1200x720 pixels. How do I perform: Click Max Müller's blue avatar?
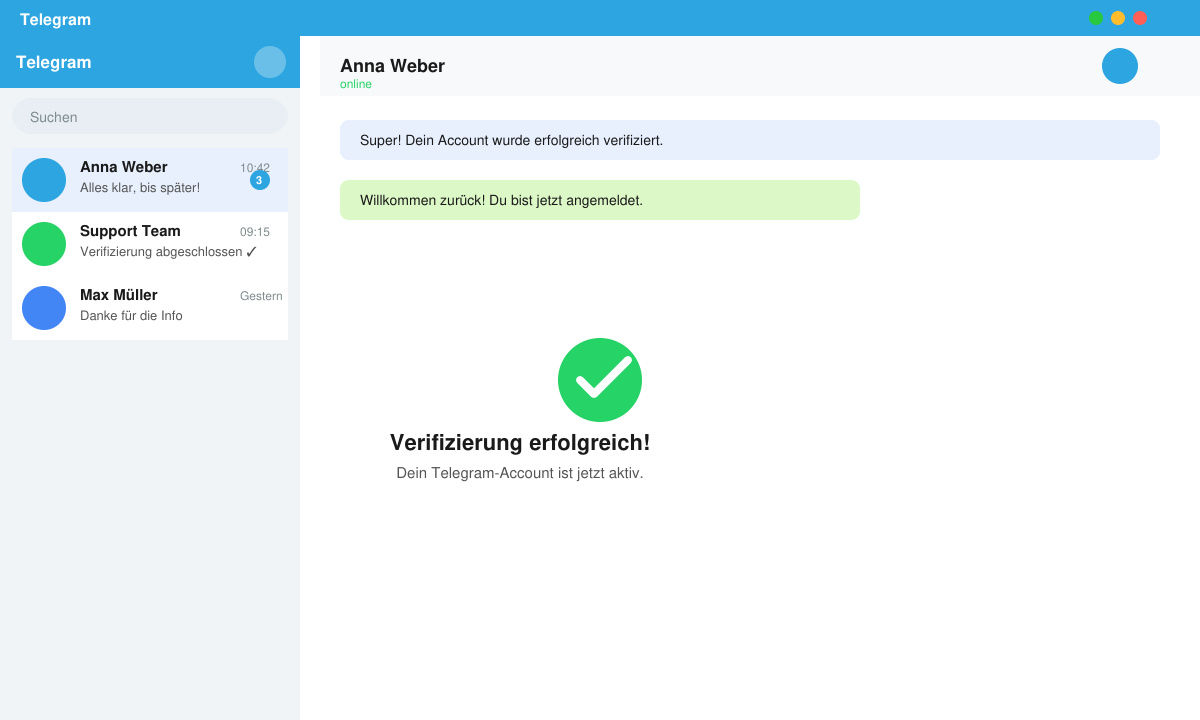(44, 308)
